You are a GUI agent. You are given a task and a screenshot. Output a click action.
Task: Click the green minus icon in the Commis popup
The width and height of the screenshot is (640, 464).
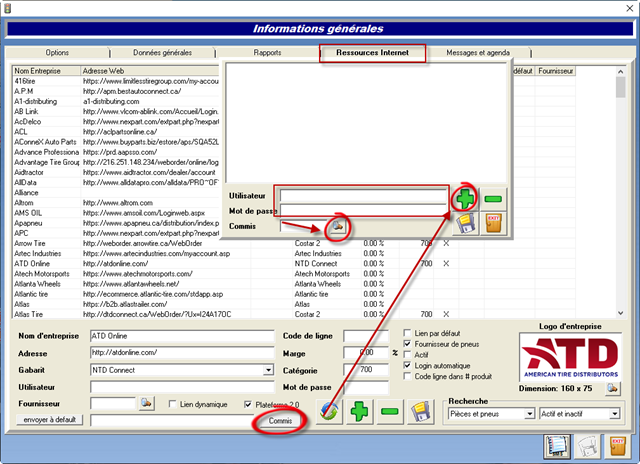[x=493, y=199]
